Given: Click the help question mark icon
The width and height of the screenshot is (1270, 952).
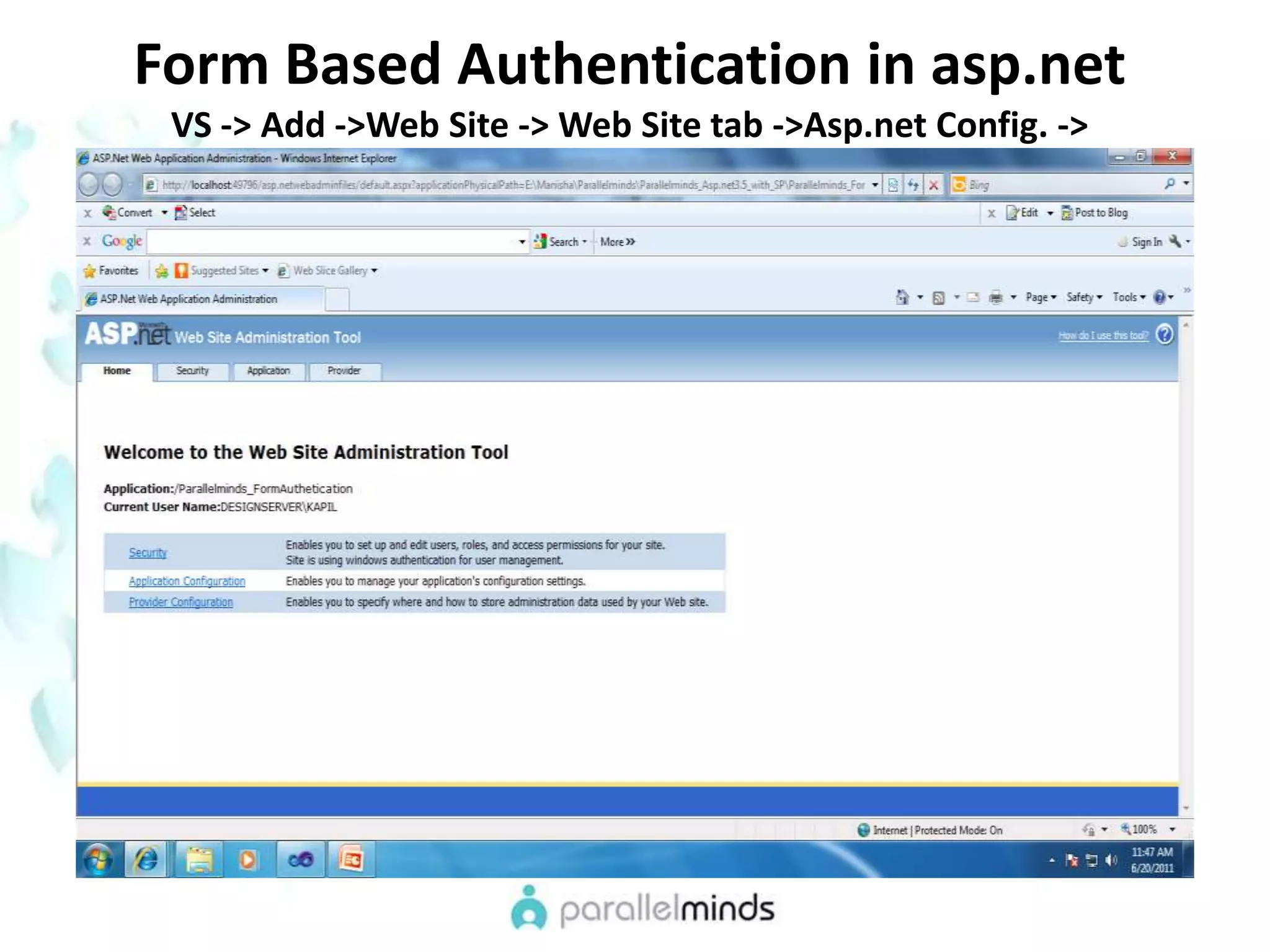Looking at the screenshot, I should click(x=1165, y=335).
